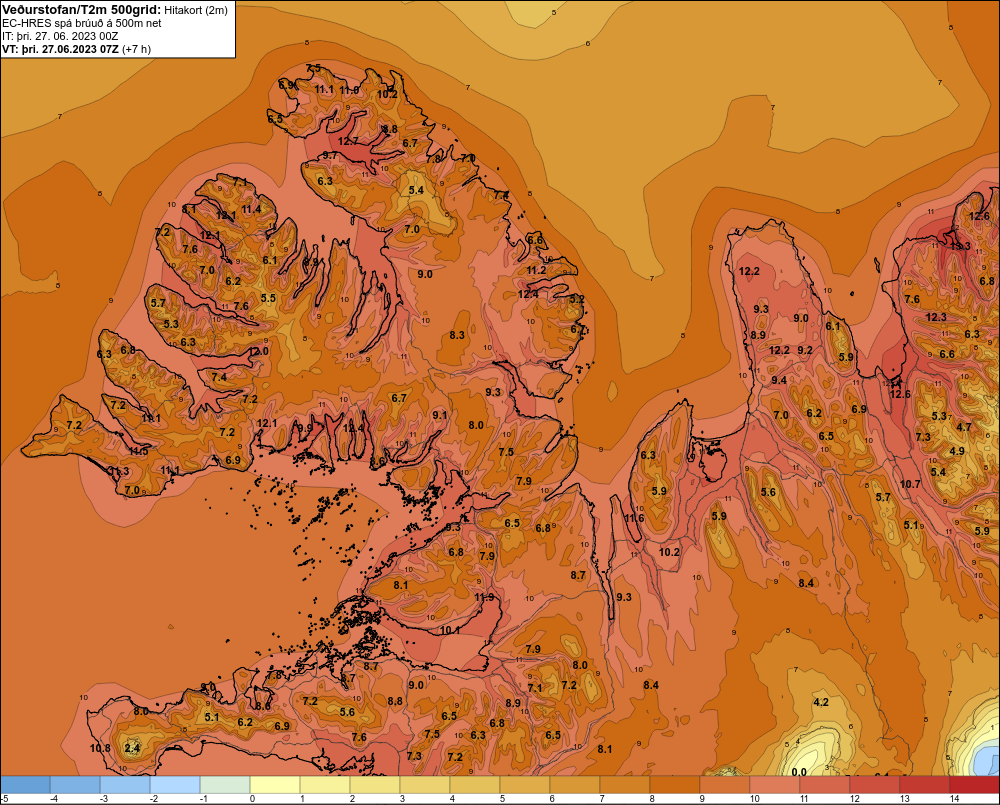
Task: Click the 9.4 temperature value
Action: point(779,380)
